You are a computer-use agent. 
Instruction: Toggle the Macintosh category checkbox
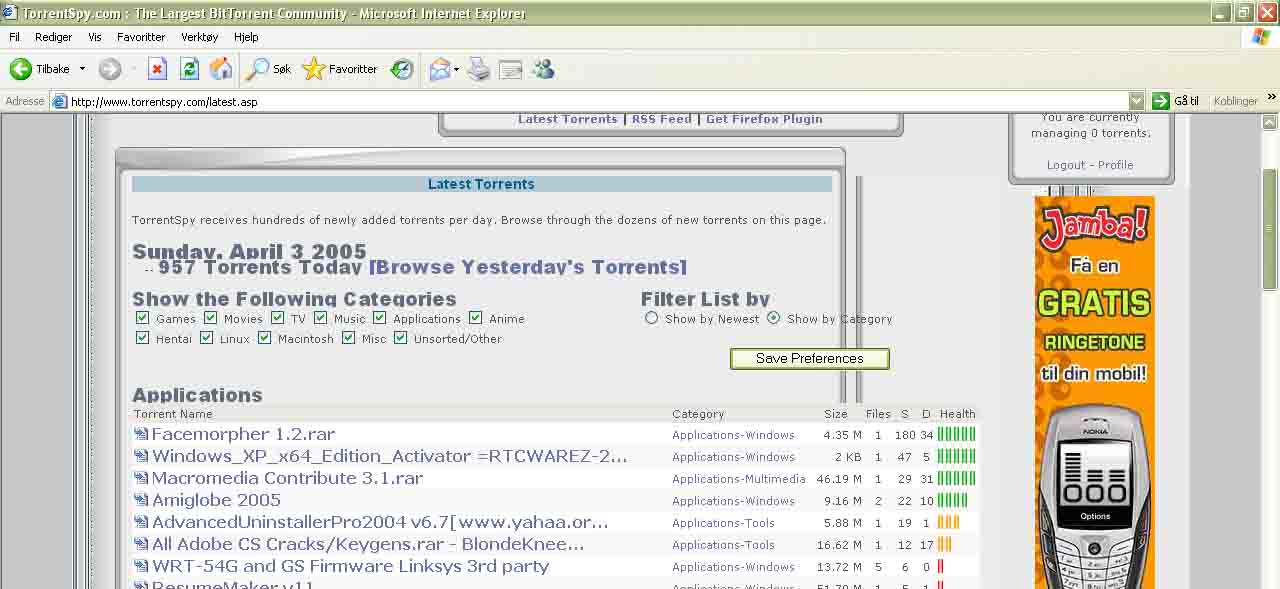click(x=265, y=338)
